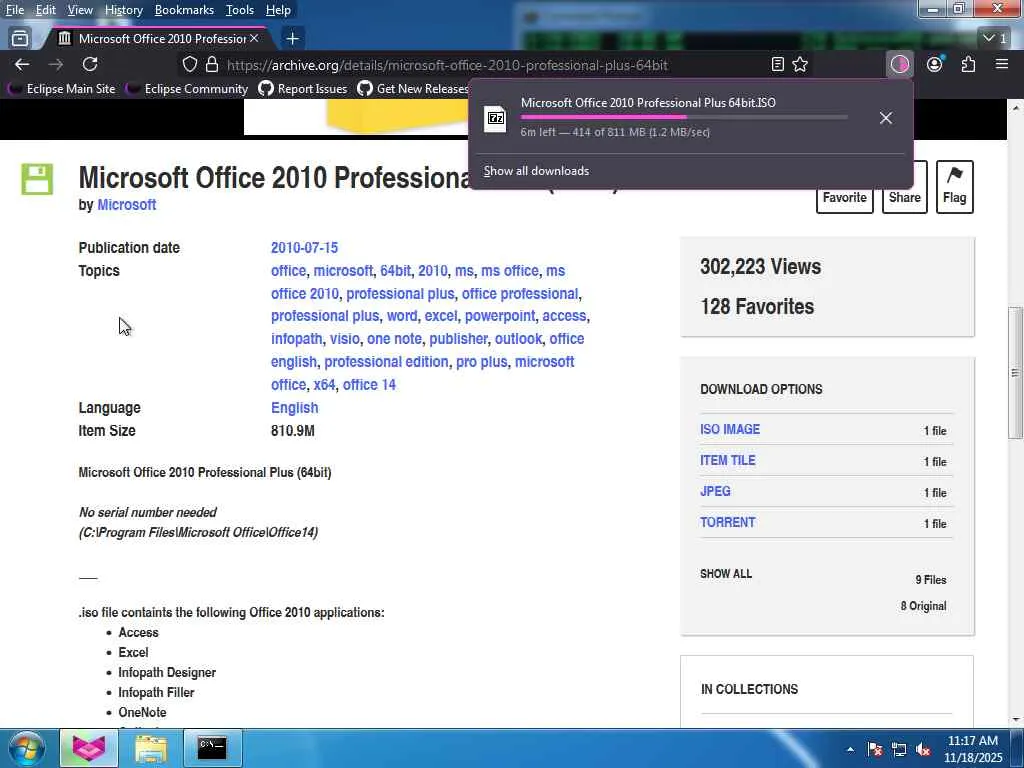Open JPEG download option
This screenshot has width=1024, height=768.
[x=715, y=491]
